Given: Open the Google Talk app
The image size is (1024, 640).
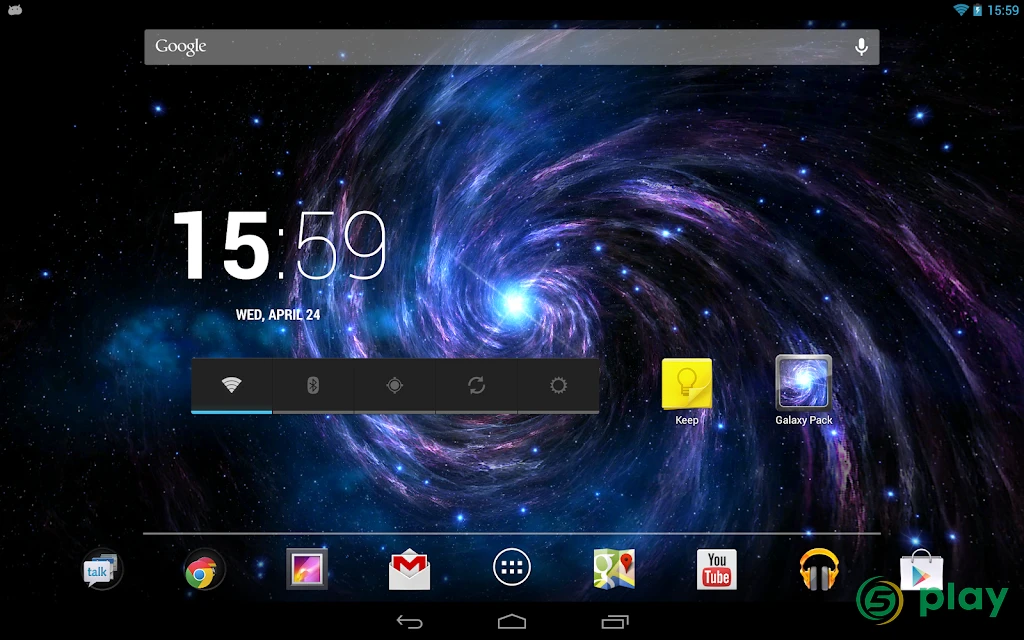Looking at the screenshot, I should [101, 569].
